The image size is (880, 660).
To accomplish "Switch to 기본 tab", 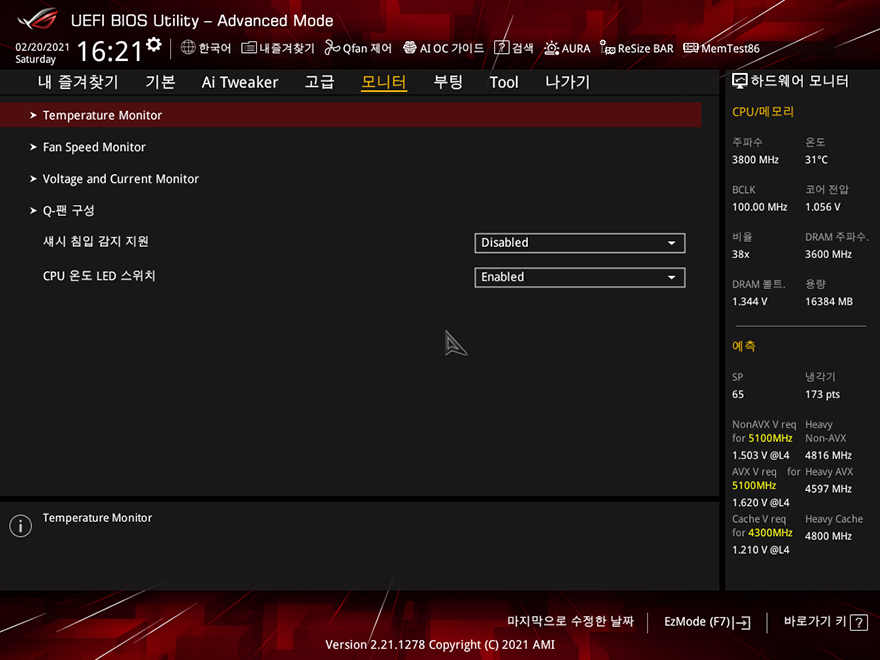I will (x=161, y=82).
